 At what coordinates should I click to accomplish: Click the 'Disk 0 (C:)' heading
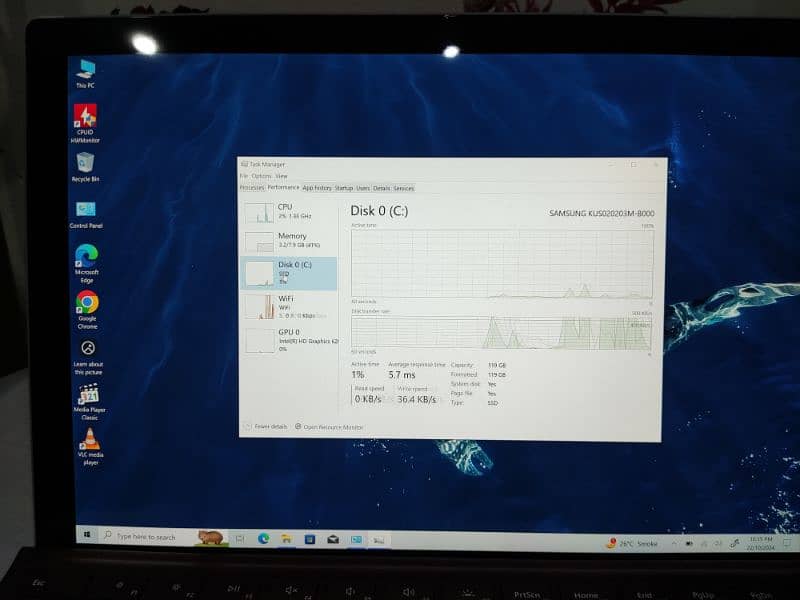coord(379,211)
